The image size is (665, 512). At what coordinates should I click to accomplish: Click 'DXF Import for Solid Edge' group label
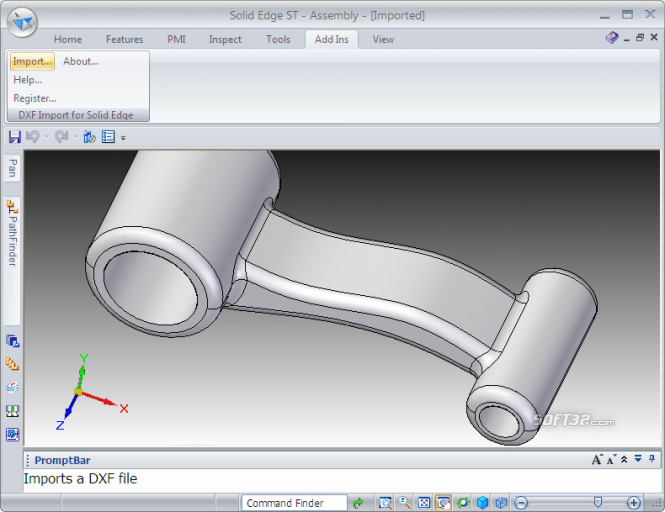75,115
